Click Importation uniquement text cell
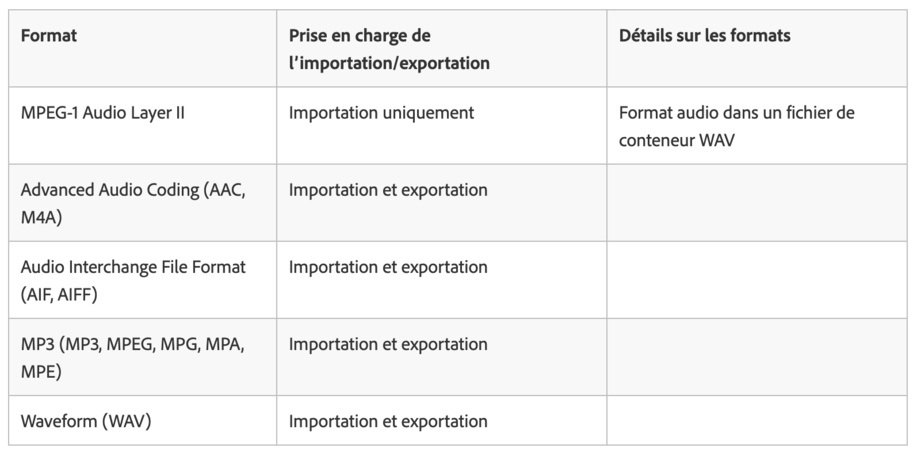This screenshot has width=917, height=456. click(381, 113)
